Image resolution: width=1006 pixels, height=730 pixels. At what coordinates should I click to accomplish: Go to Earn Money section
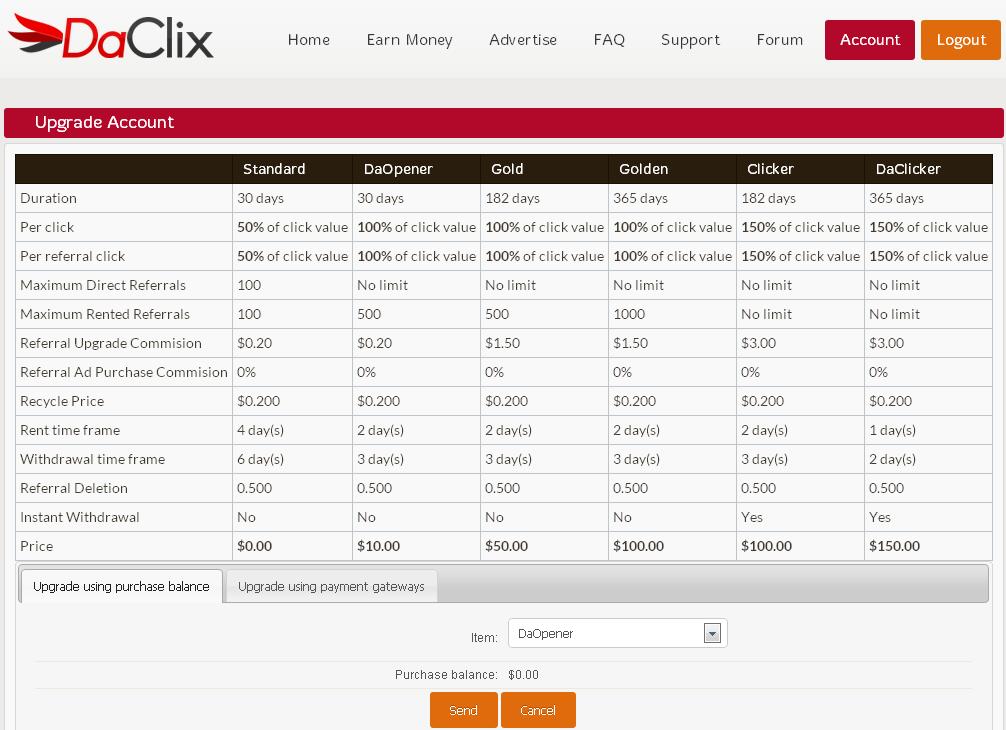(x=409, y=40)
